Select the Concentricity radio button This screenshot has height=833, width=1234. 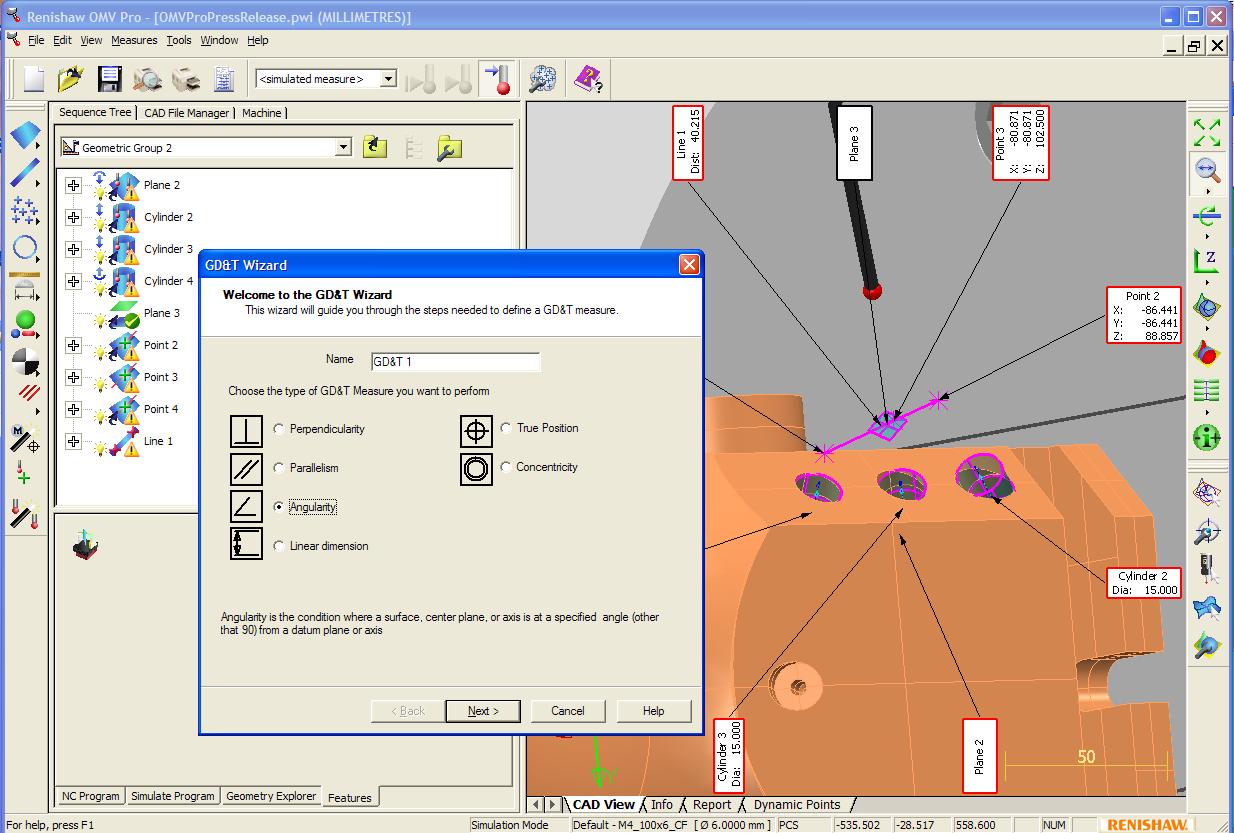pyautogui.click(x=506, y=467)
